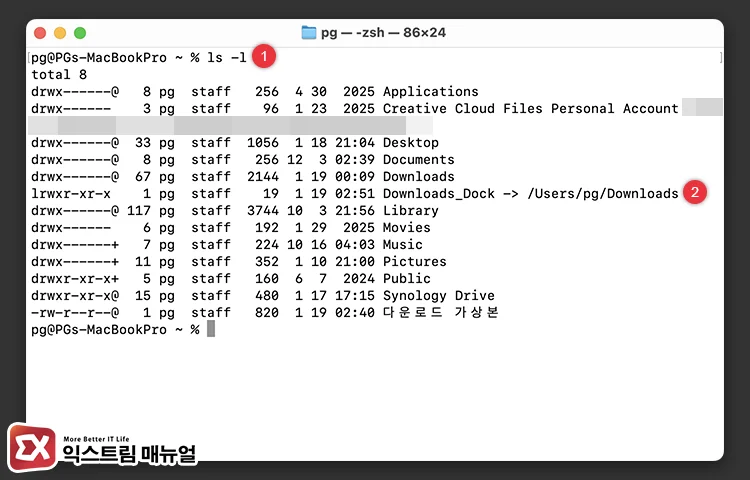Click the '-rw-r--r--@' permissions string
The image size is (750, 480).
tap(75, 313)
